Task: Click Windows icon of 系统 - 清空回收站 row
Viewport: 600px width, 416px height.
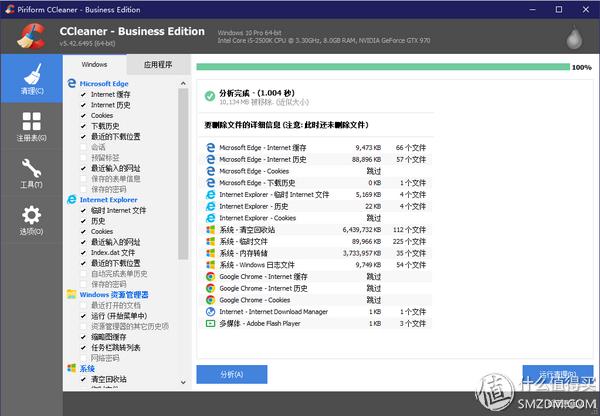Action: [x=210, y=230]
